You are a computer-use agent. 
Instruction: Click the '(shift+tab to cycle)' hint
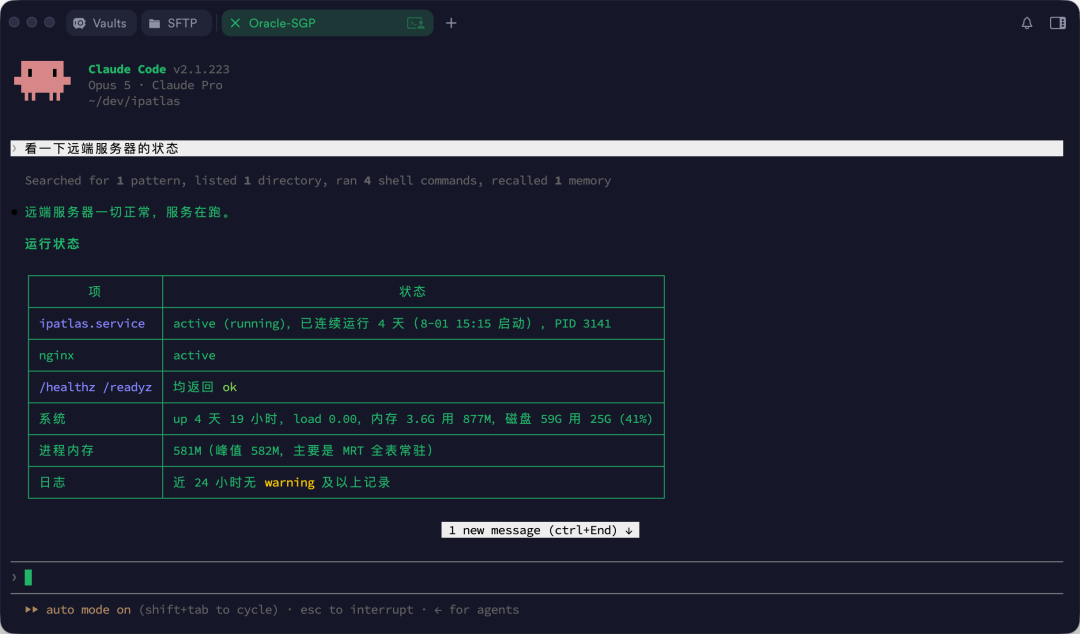pos(209,610)
